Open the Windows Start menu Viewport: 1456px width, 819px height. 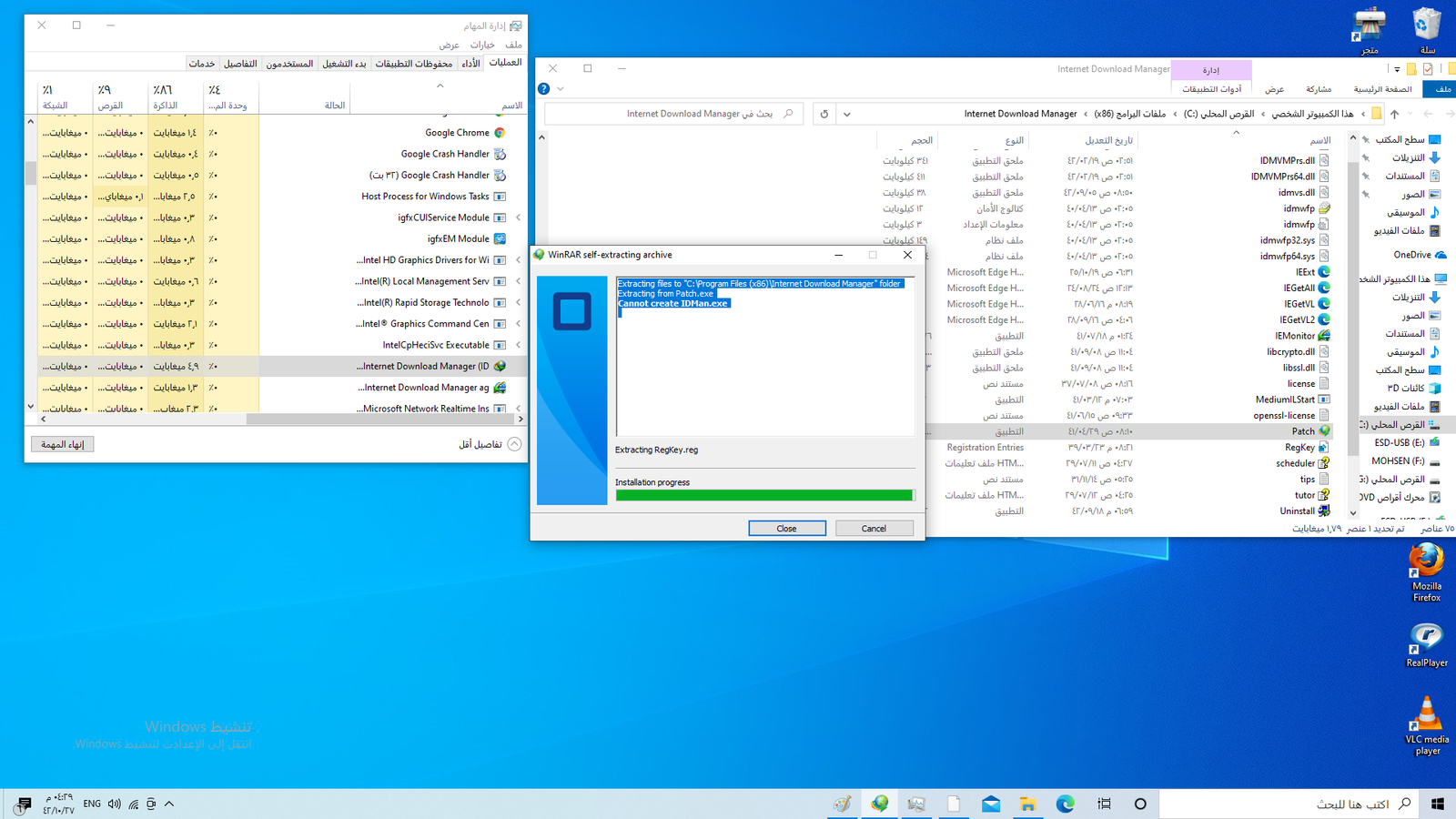click(1438, 804)
